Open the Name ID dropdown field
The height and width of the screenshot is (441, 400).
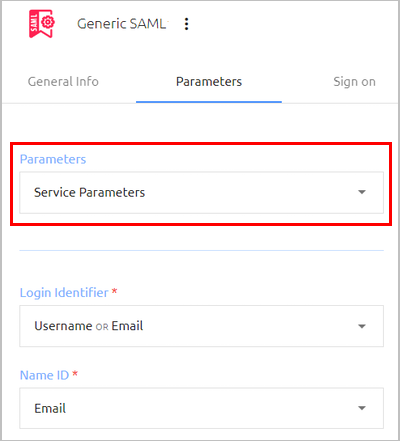[201, 408]
